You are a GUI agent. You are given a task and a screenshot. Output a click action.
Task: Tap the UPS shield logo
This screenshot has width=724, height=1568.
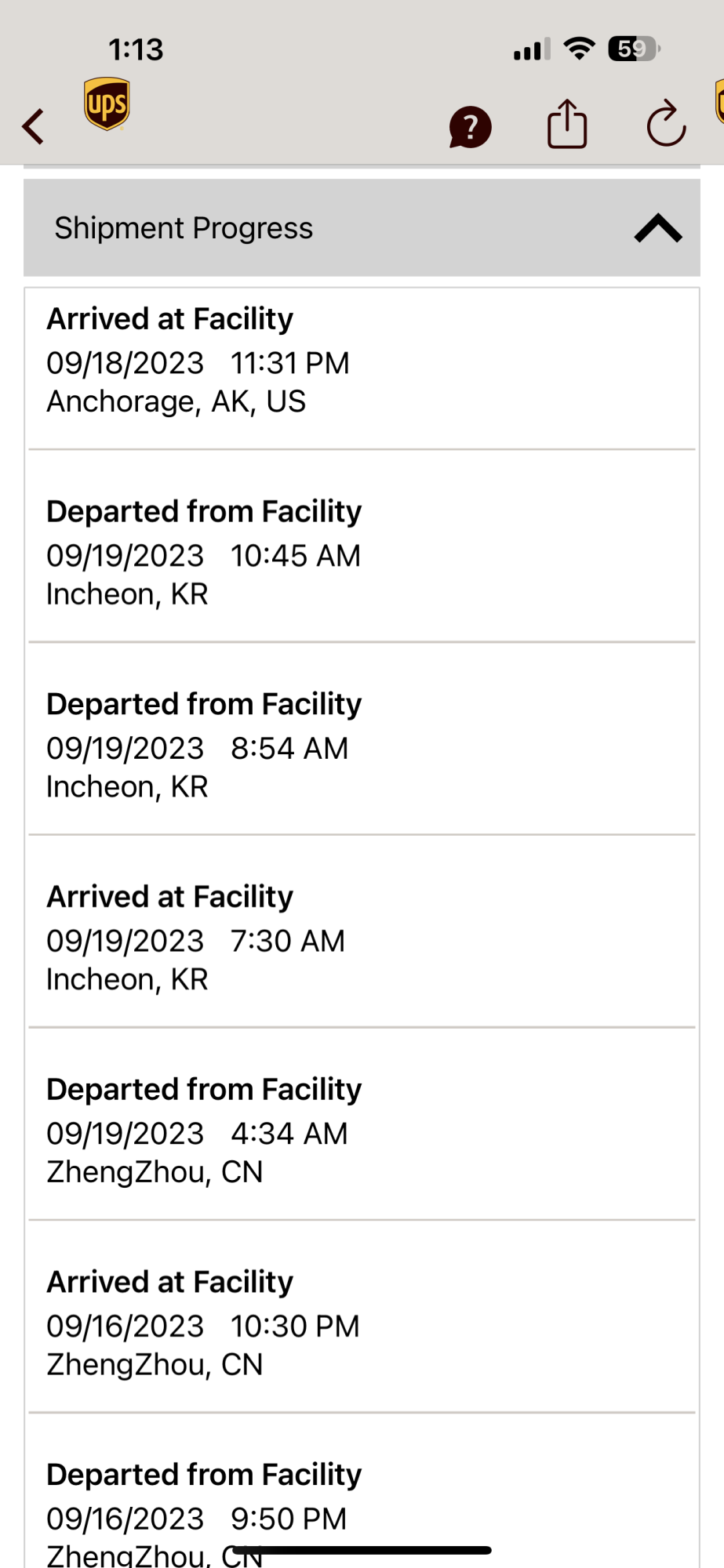tap(107, 103)
